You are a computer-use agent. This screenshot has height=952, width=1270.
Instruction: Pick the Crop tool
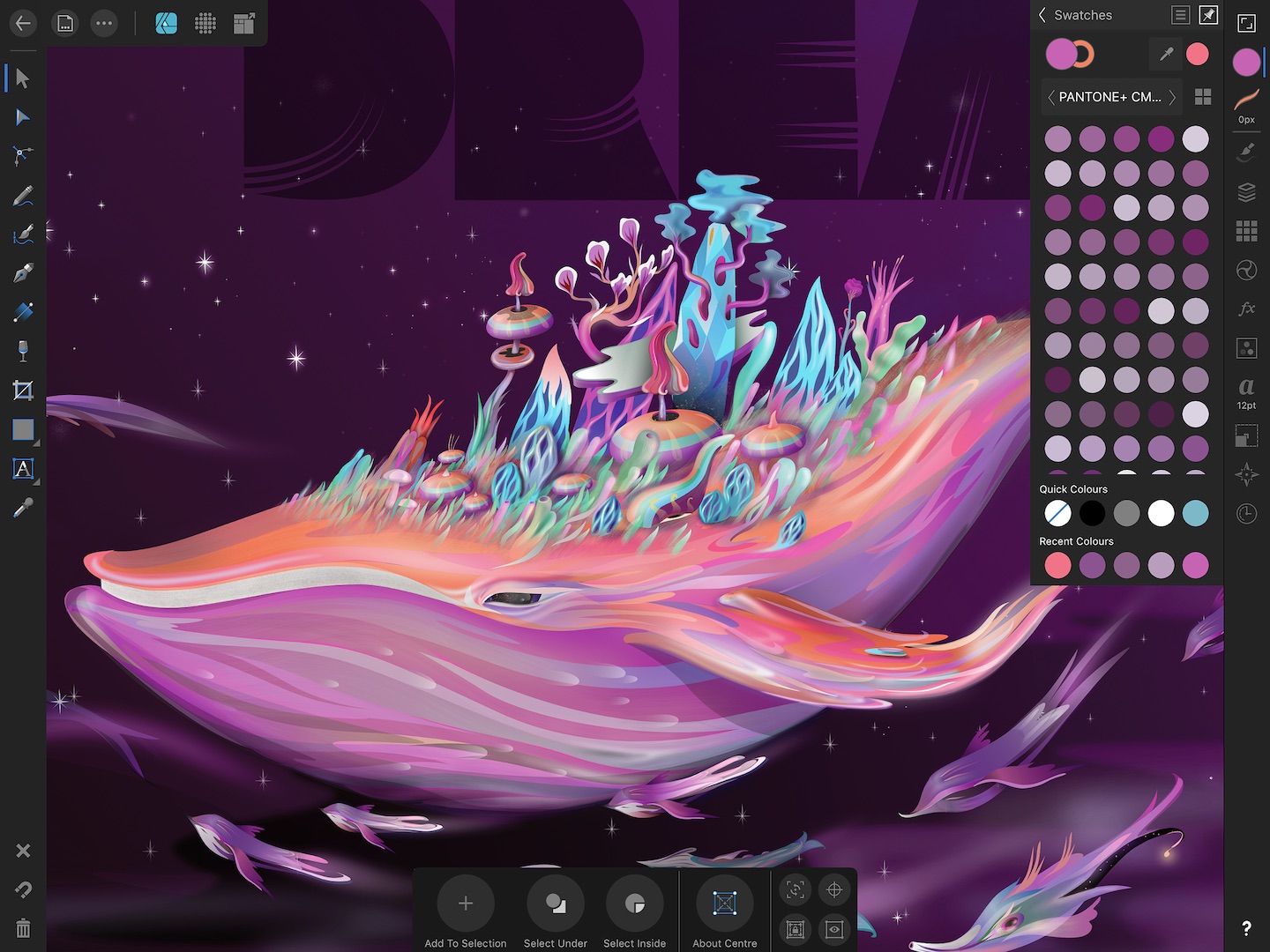[23, 390]
